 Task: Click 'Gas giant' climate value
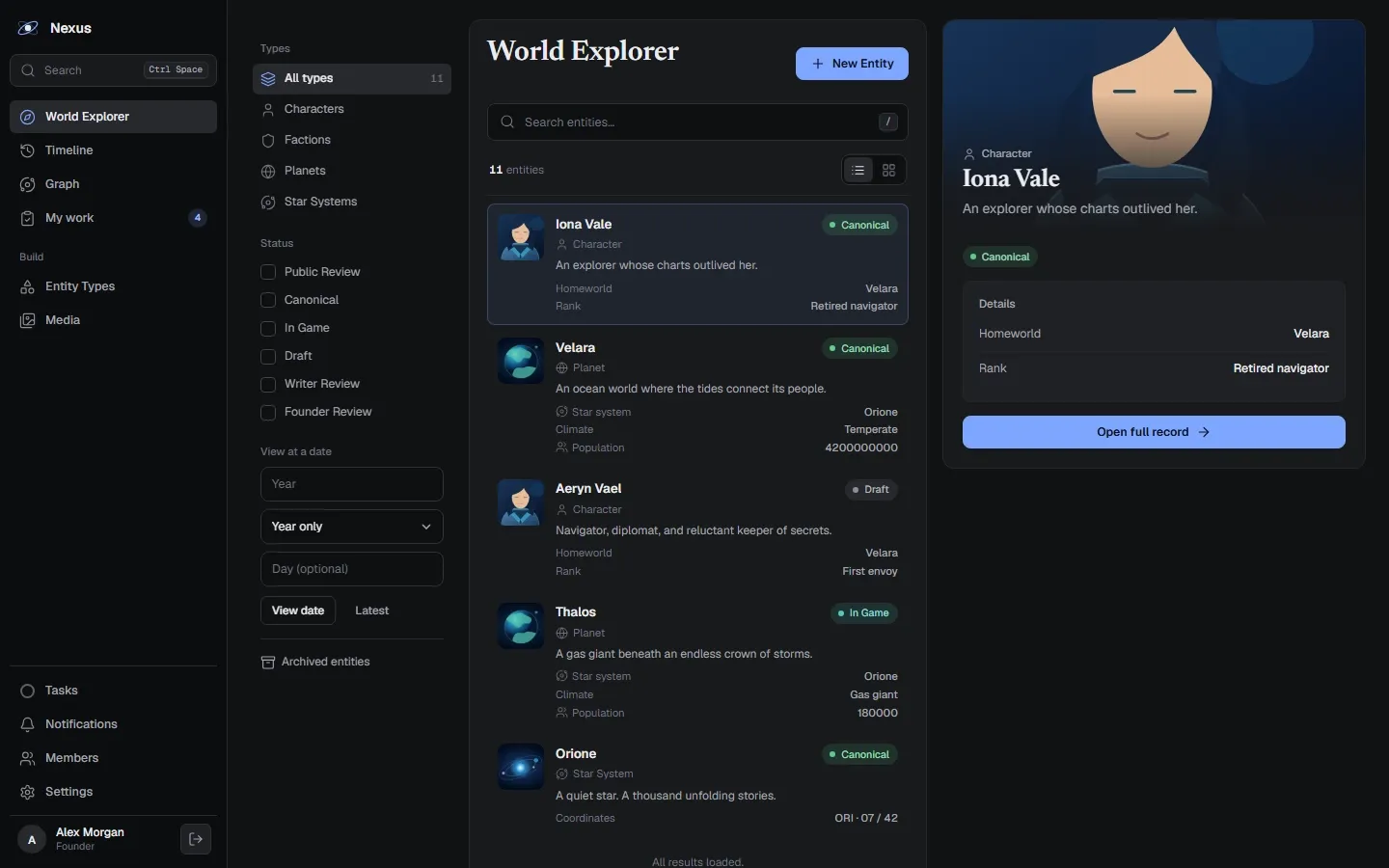(x=874, y=694)
